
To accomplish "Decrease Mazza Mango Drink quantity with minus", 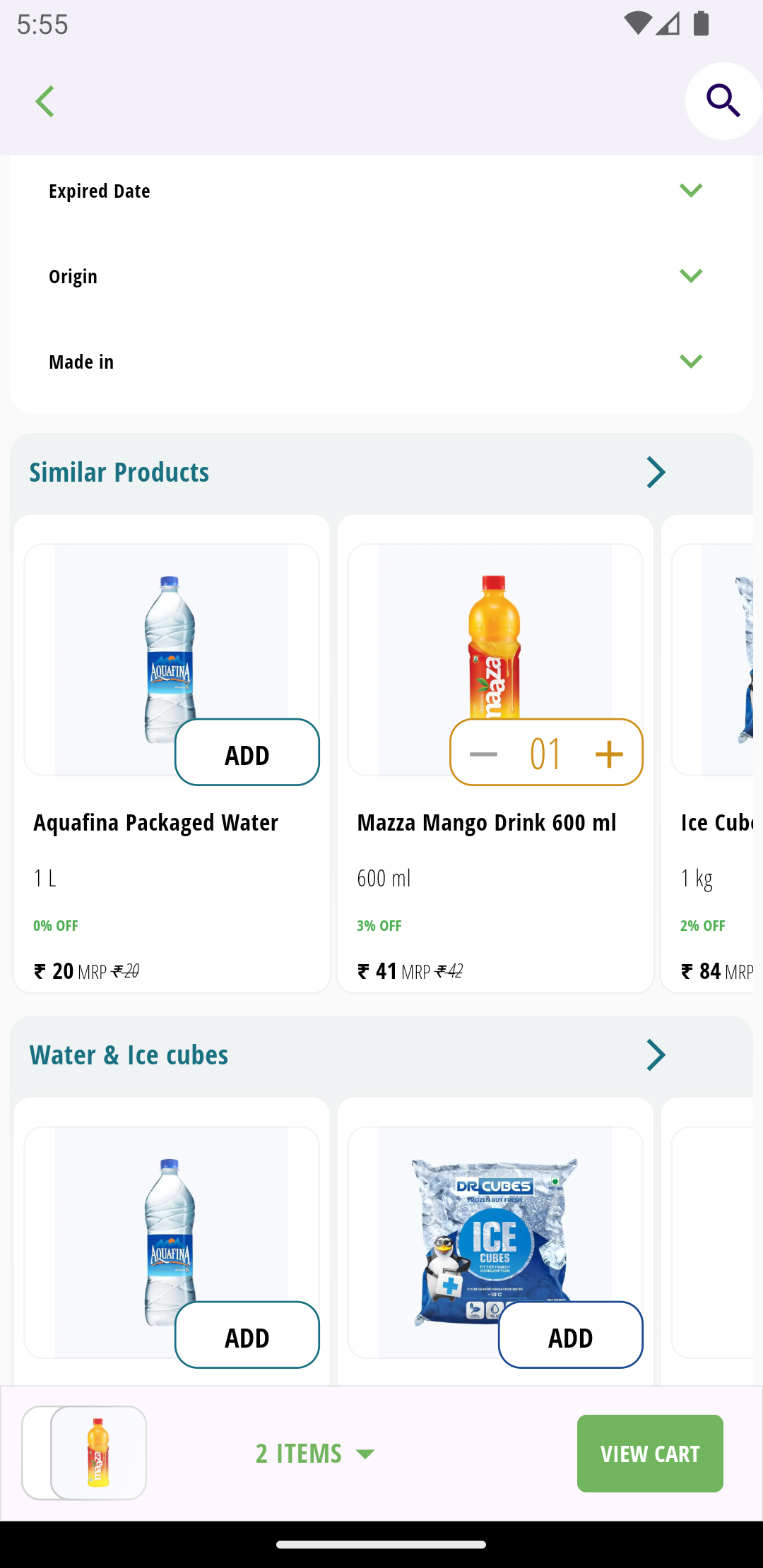I will pos(484,754).
